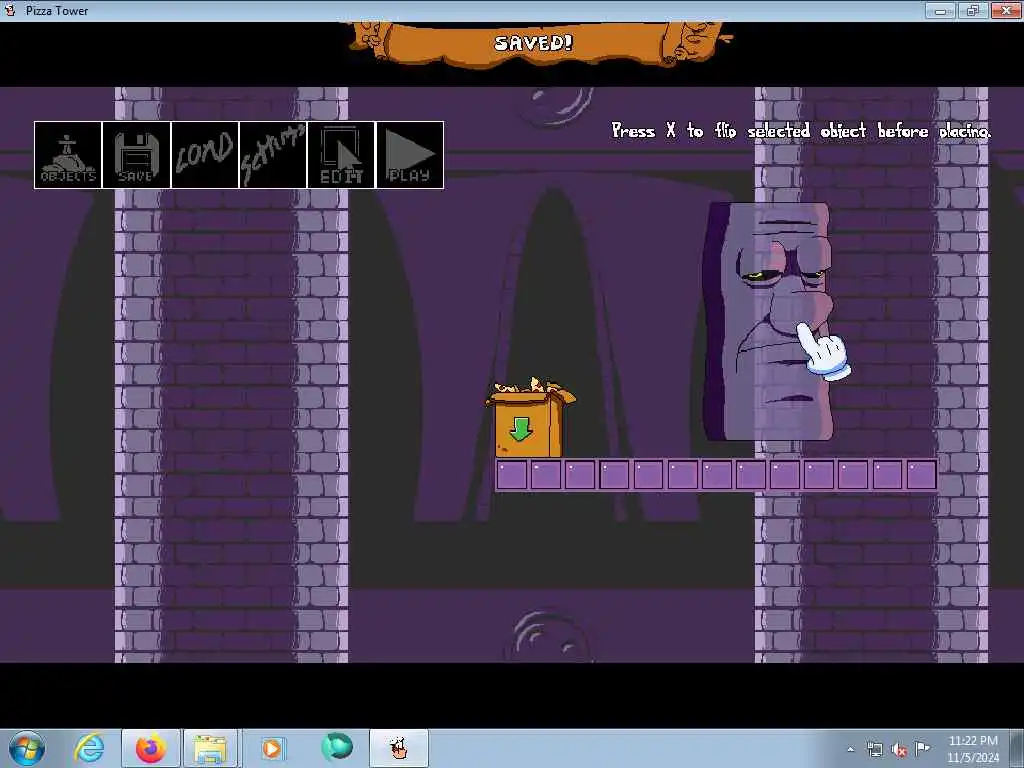The width and height of the screenshot is (1024, 768).
Task: Close the Pizza Tower window
Action: click(1005, 10)
